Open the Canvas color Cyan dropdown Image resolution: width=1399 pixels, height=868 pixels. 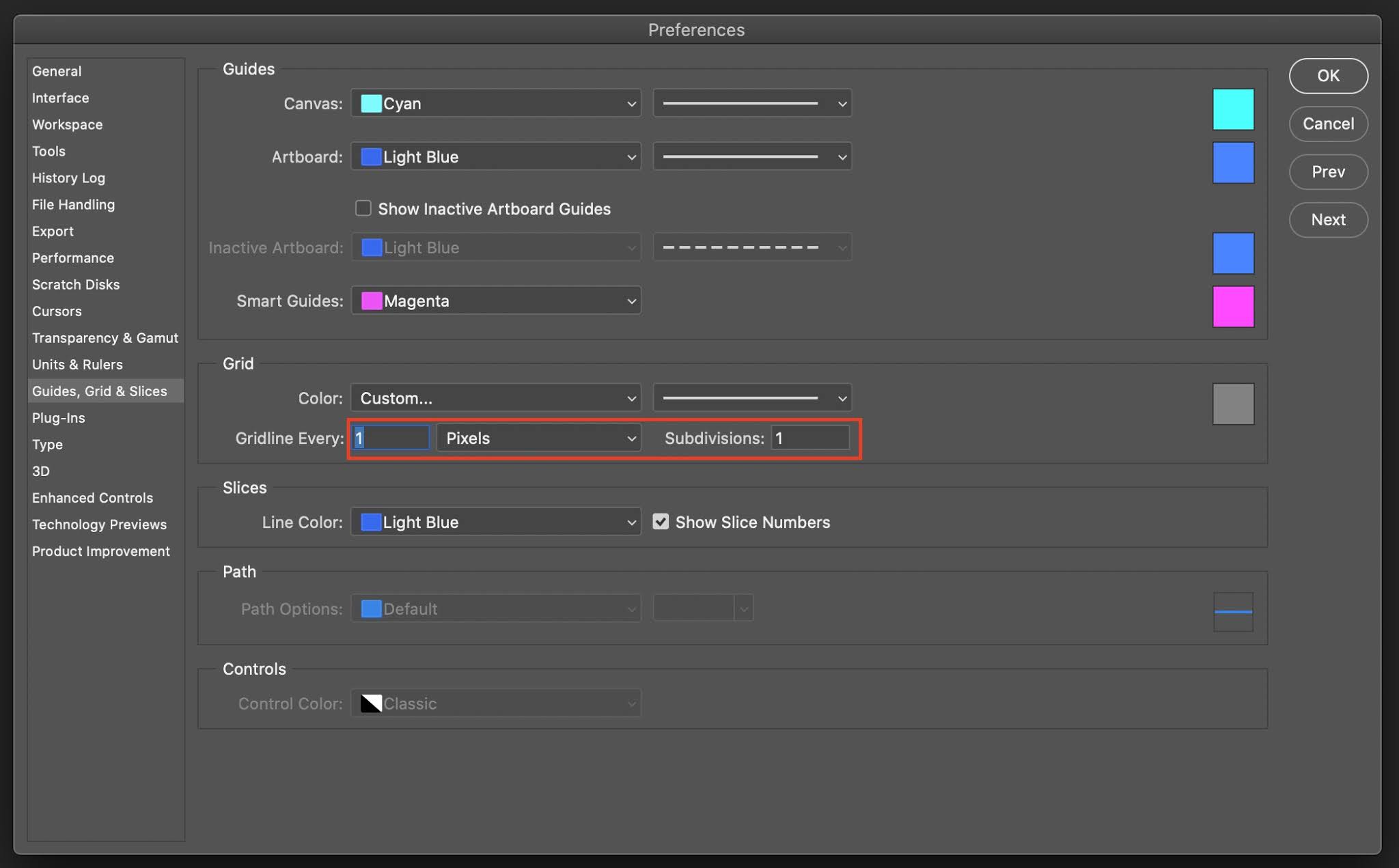point(496,103)
